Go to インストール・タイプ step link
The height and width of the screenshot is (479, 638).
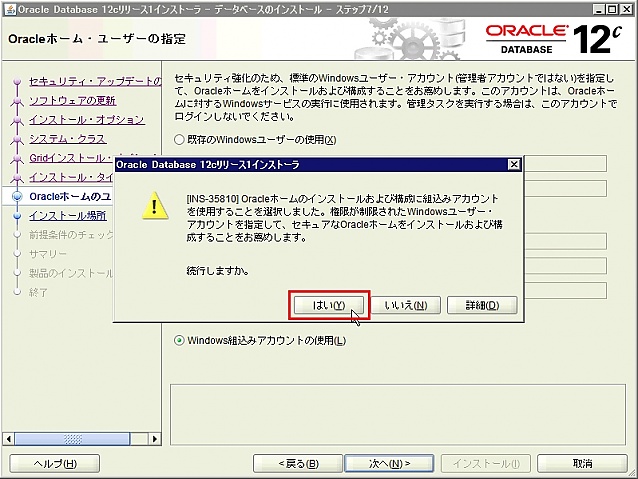71,177
